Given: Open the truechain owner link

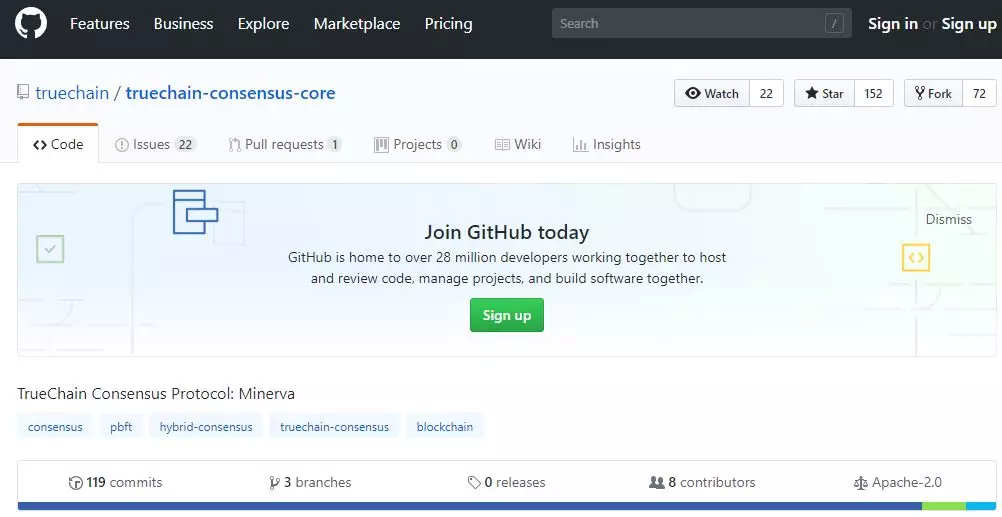Looking at the screenshot, I should (72, 93).
